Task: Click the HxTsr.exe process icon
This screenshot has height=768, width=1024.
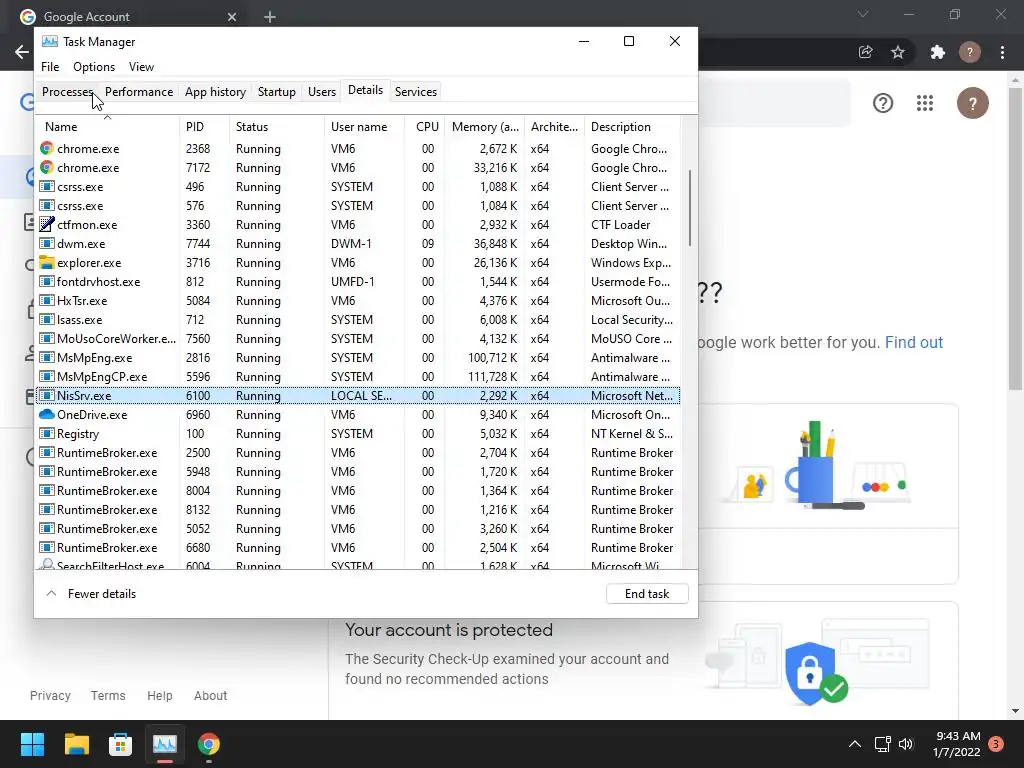Action: point(46,300)
